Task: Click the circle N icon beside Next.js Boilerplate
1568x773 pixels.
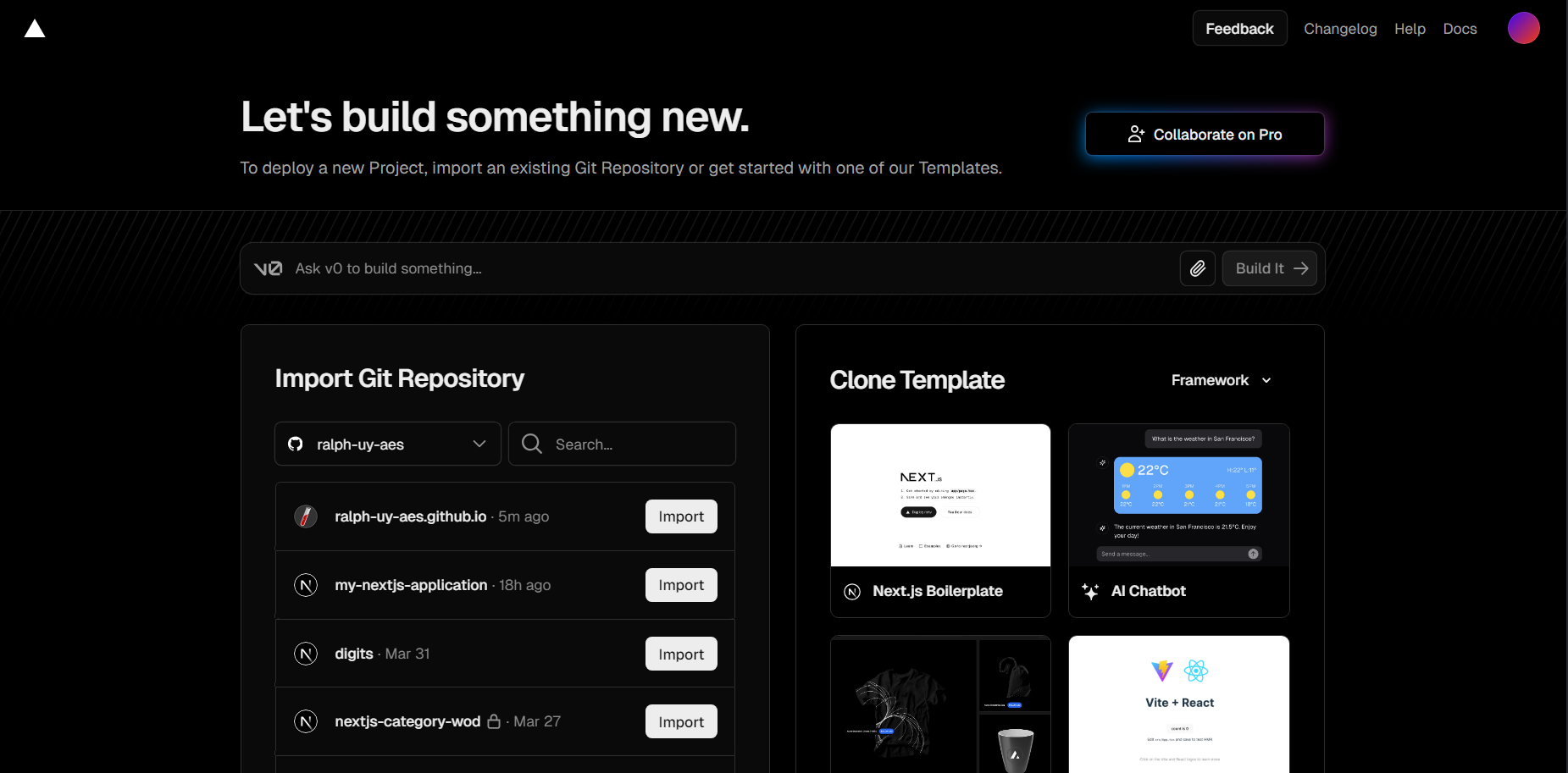Action: [850, 591]
